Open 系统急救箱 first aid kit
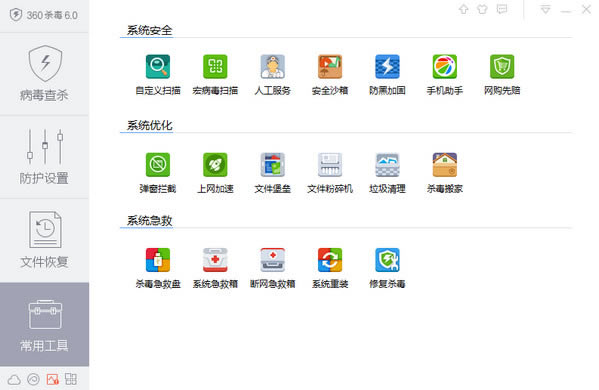This screenshot has width=599, height=390. click(x=215, y=260)
